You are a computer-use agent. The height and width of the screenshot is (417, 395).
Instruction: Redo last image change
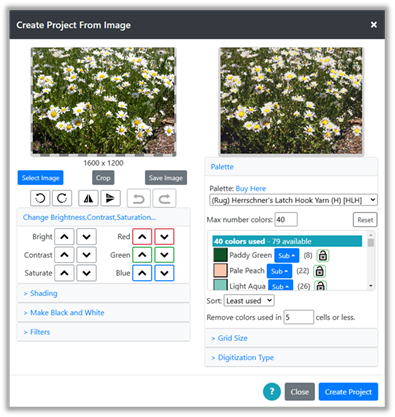point(164,199)
